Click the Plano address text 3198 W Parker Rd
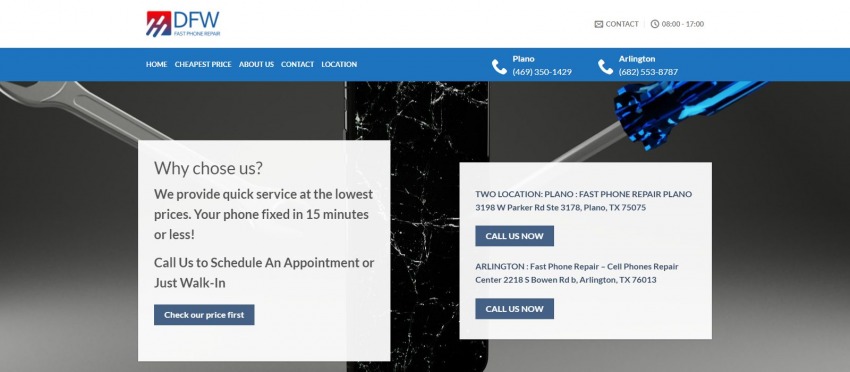Image resolution: width=850 pixels, height=372 pixels. click(561, 207)
